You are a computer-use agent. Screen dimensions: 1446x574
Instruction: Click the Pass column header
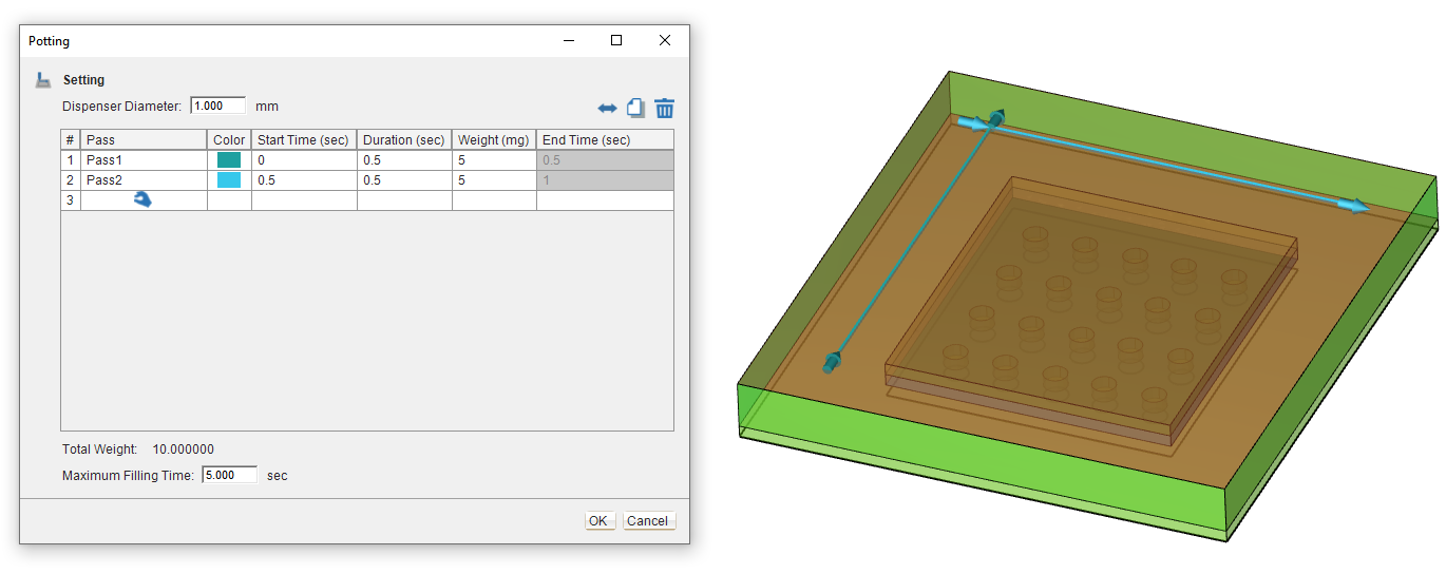tap(144, 140)
